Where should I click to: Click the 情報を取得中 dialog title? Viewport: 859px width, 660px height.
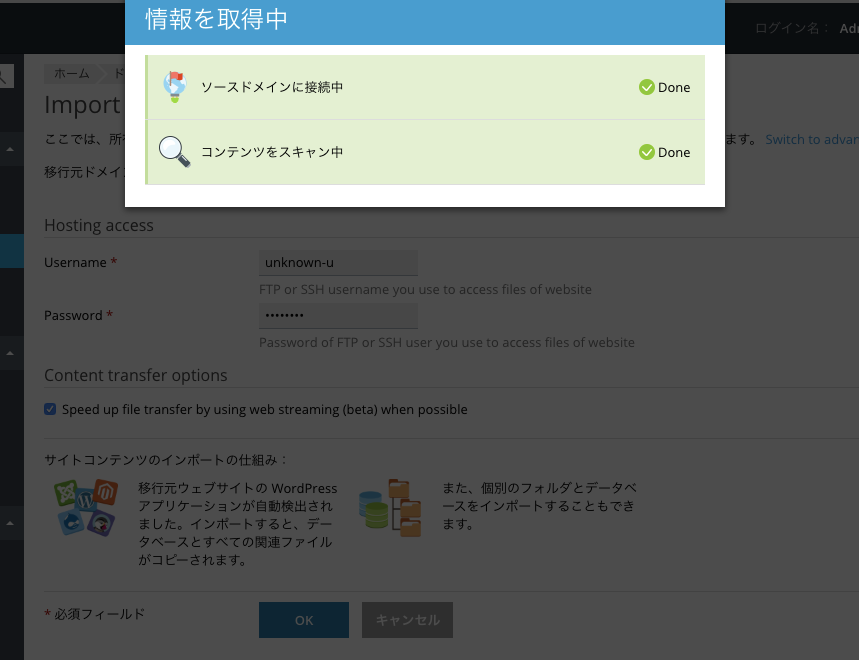coord(216,19)
